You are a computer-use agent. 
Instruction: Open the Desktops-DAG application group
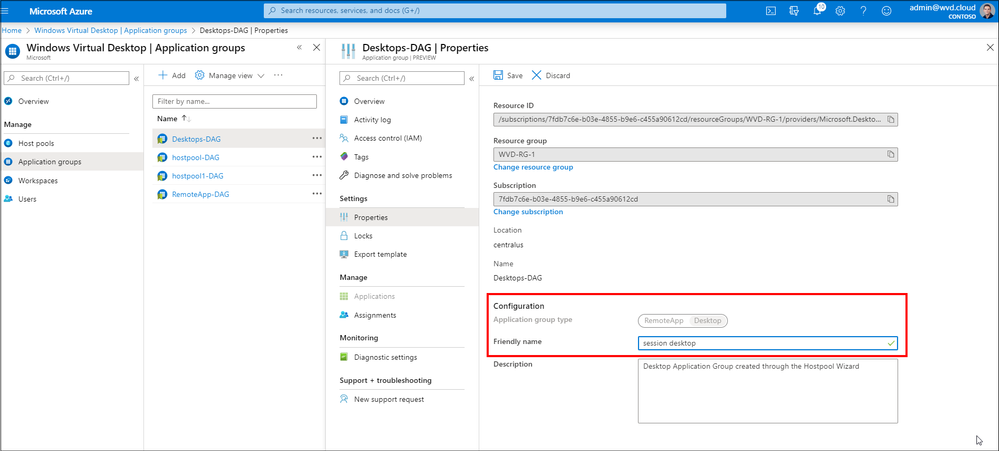[x=196, y=138]
